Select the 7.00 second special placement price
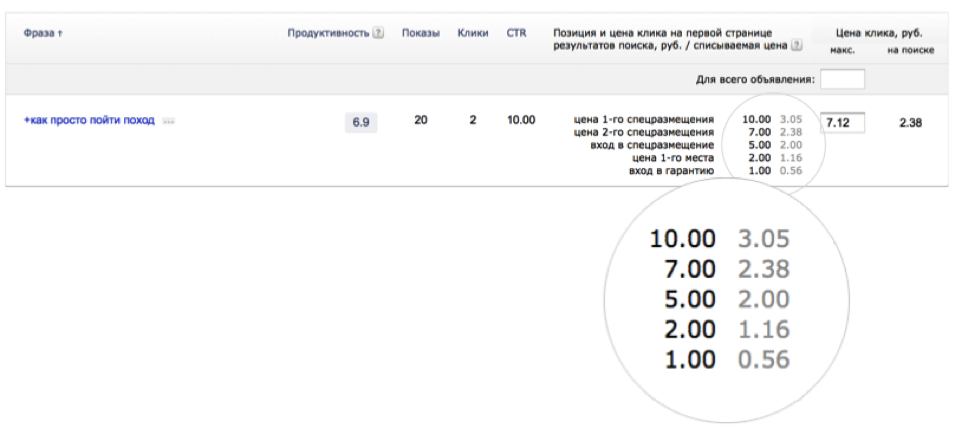The image size is (964, 435). 757,132
